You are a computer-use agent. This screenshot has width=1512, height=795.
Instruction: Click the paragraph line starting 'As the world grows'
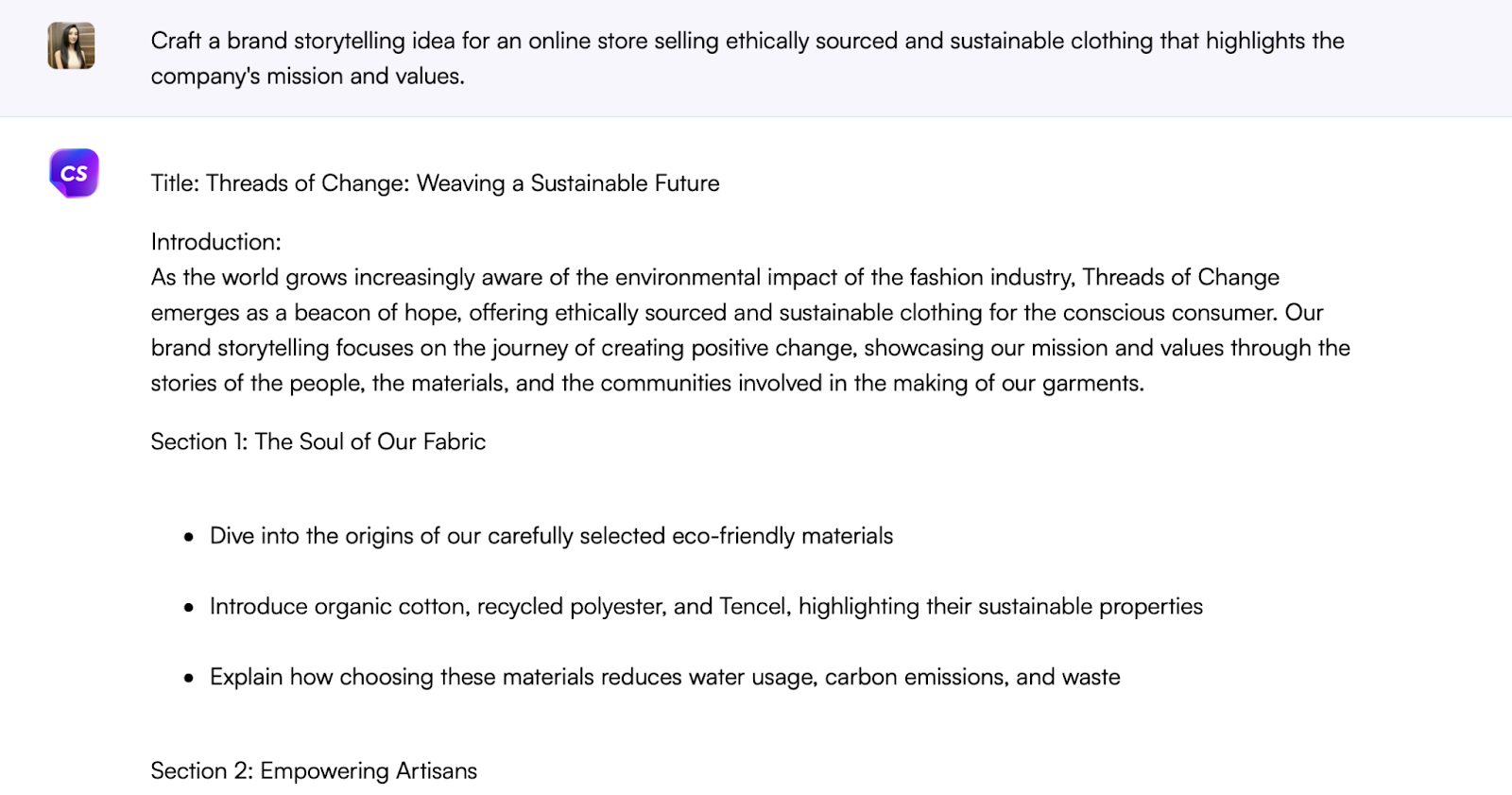click(x=714, y=278)
